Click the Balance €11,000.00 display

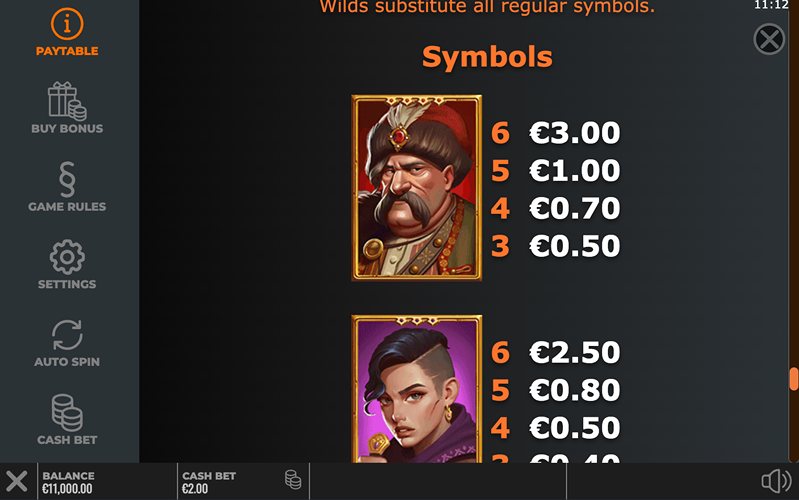coord(68,482)
